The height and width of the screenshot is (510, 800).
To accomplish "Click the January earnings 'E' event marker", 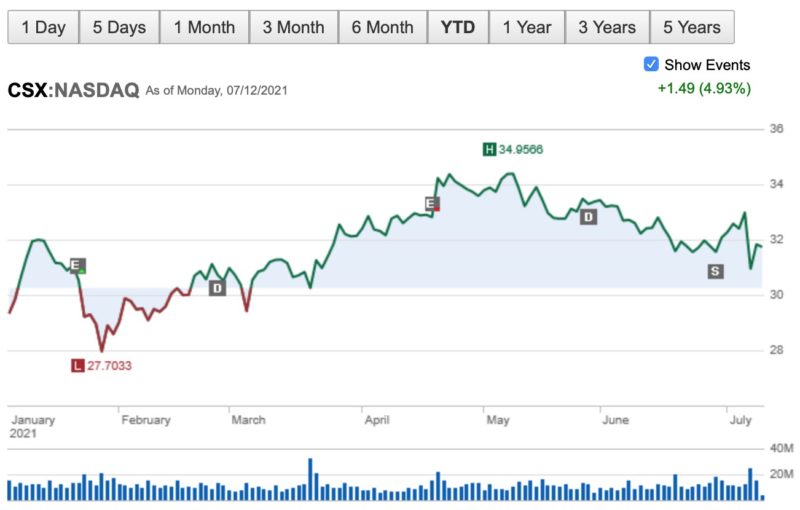I will click(x=78, y=265).
